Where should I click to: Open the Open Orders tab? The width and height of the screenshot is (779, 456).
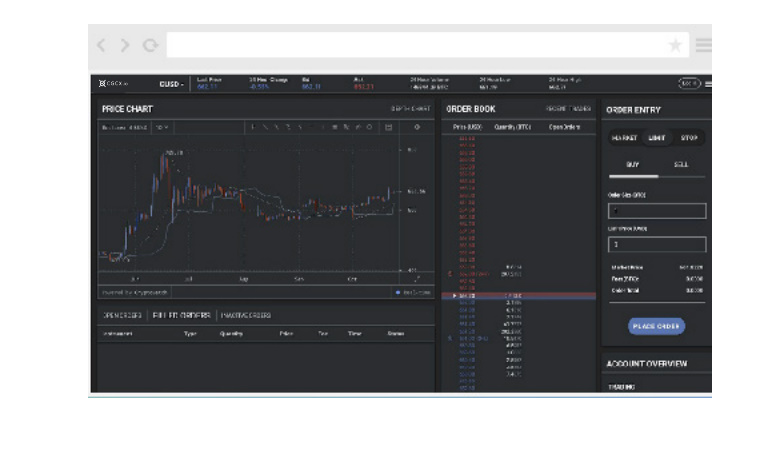point(122,315)
